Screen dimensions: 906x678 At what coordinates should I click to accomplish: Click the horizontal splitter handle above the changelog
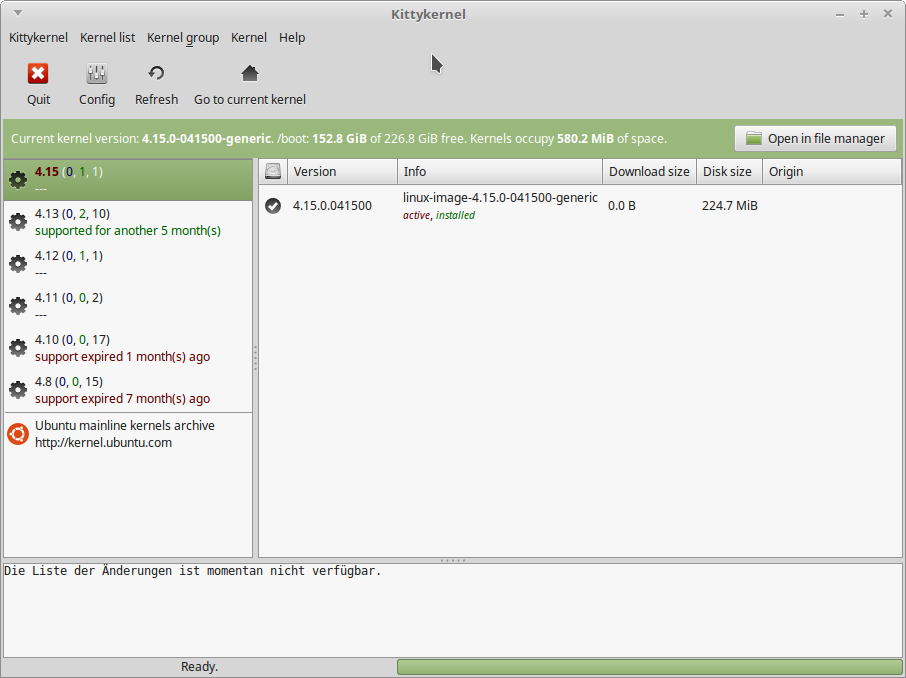coord(453,560)
